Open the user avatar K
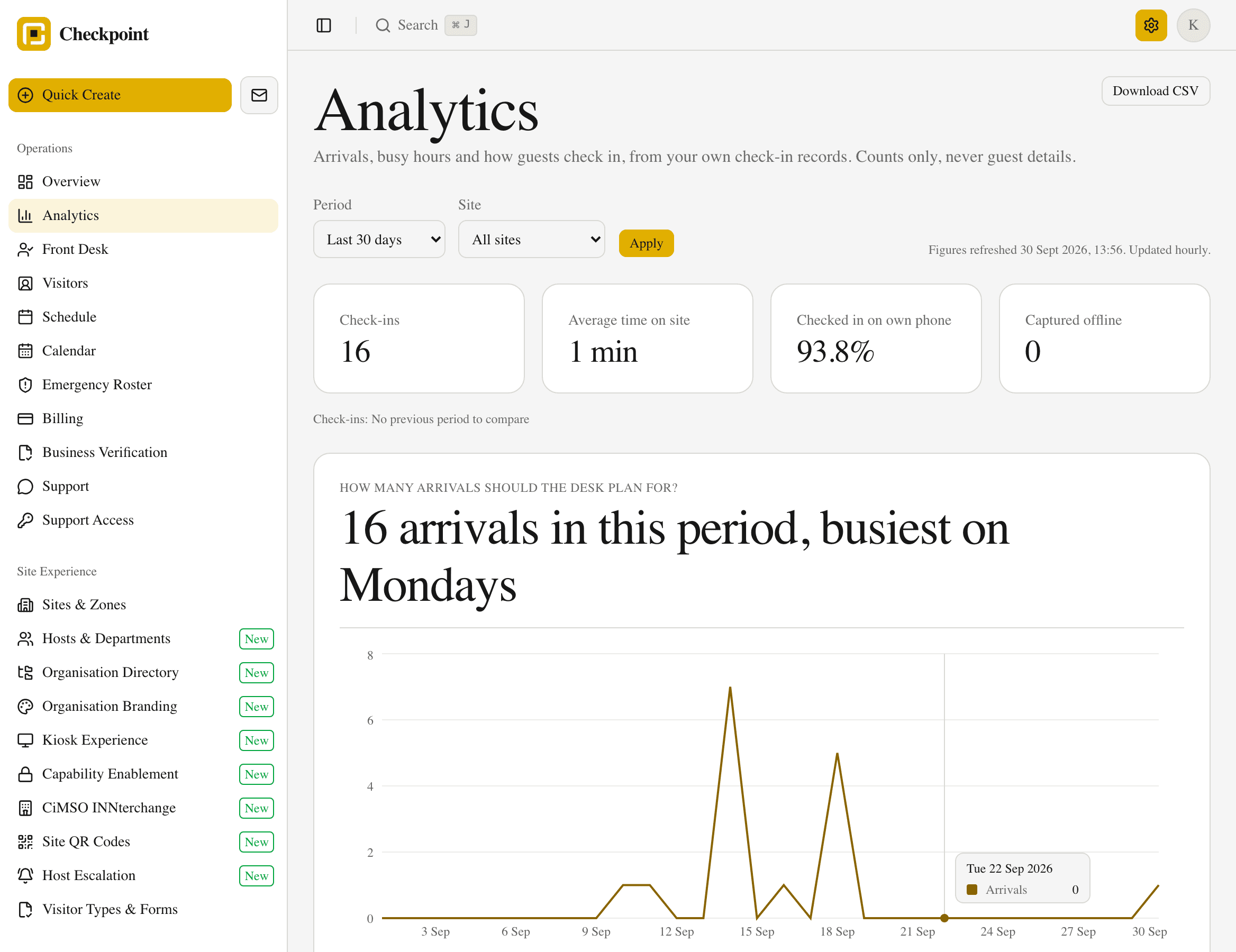 (1193, 25)
